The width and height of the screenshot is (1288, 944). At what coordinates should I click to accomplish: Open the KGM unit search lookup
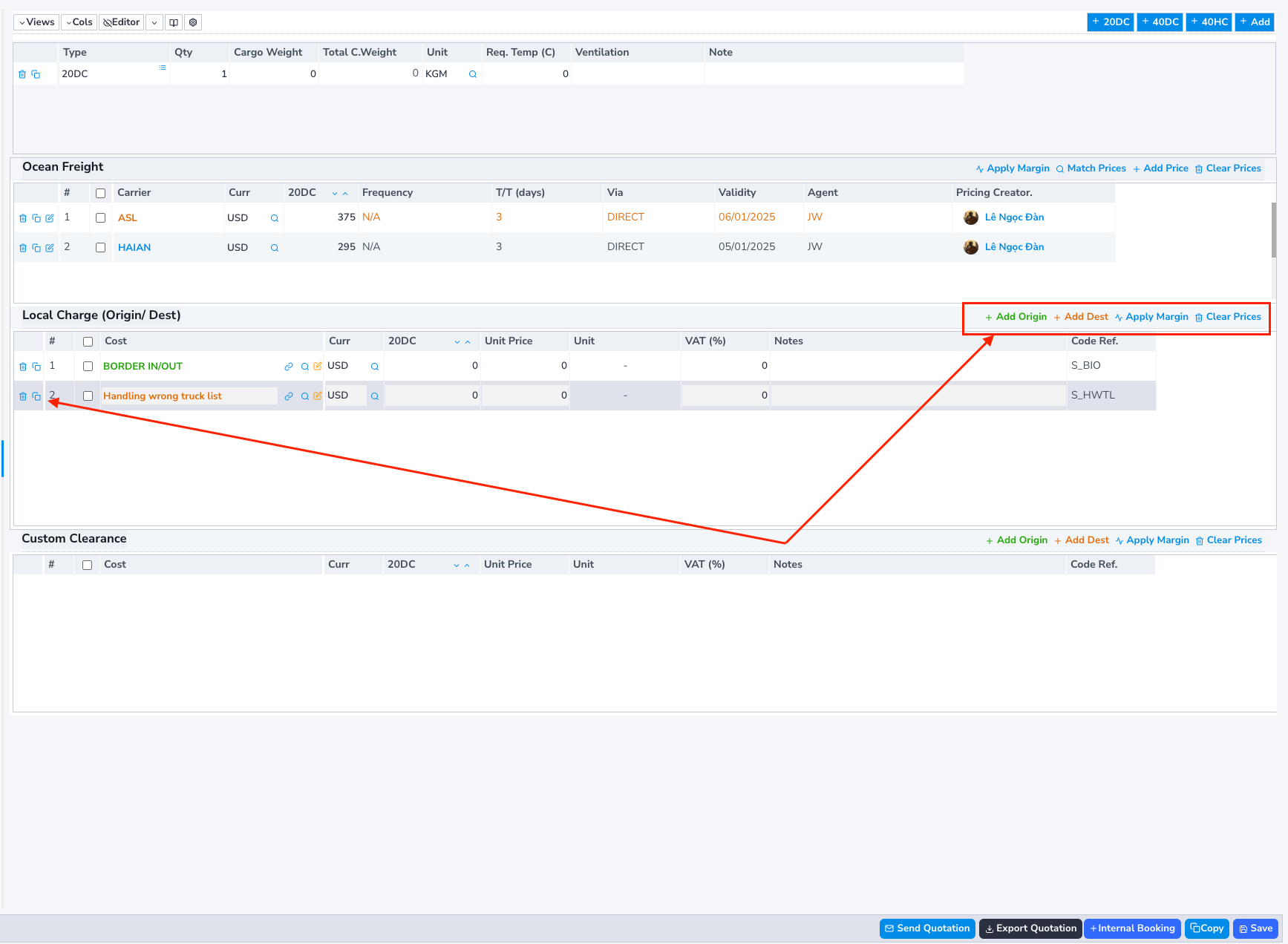(x=473, y=74)
